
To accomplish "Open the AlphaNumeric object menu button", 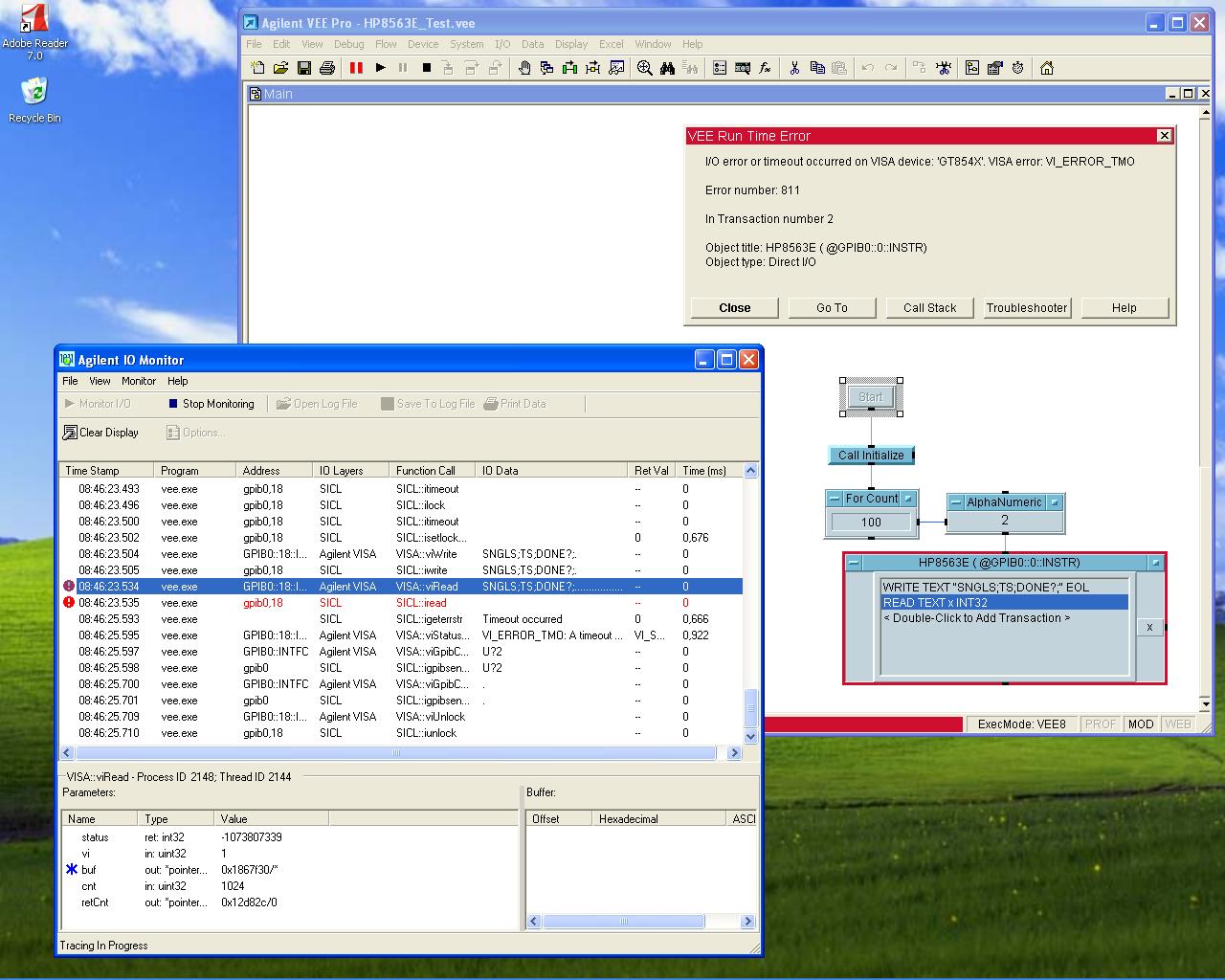I will click(x=1055, y=502).
